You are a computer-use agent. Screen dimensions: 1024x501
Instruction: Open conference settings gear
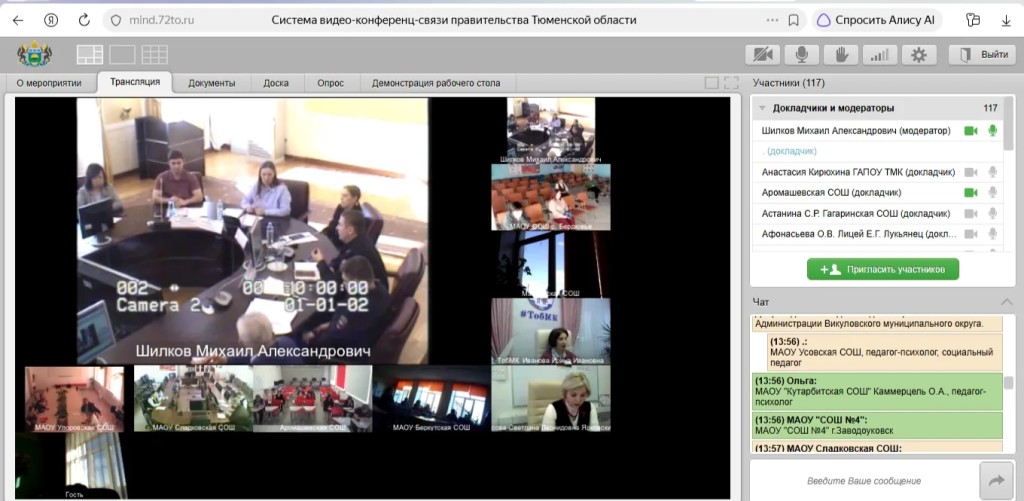919,55
